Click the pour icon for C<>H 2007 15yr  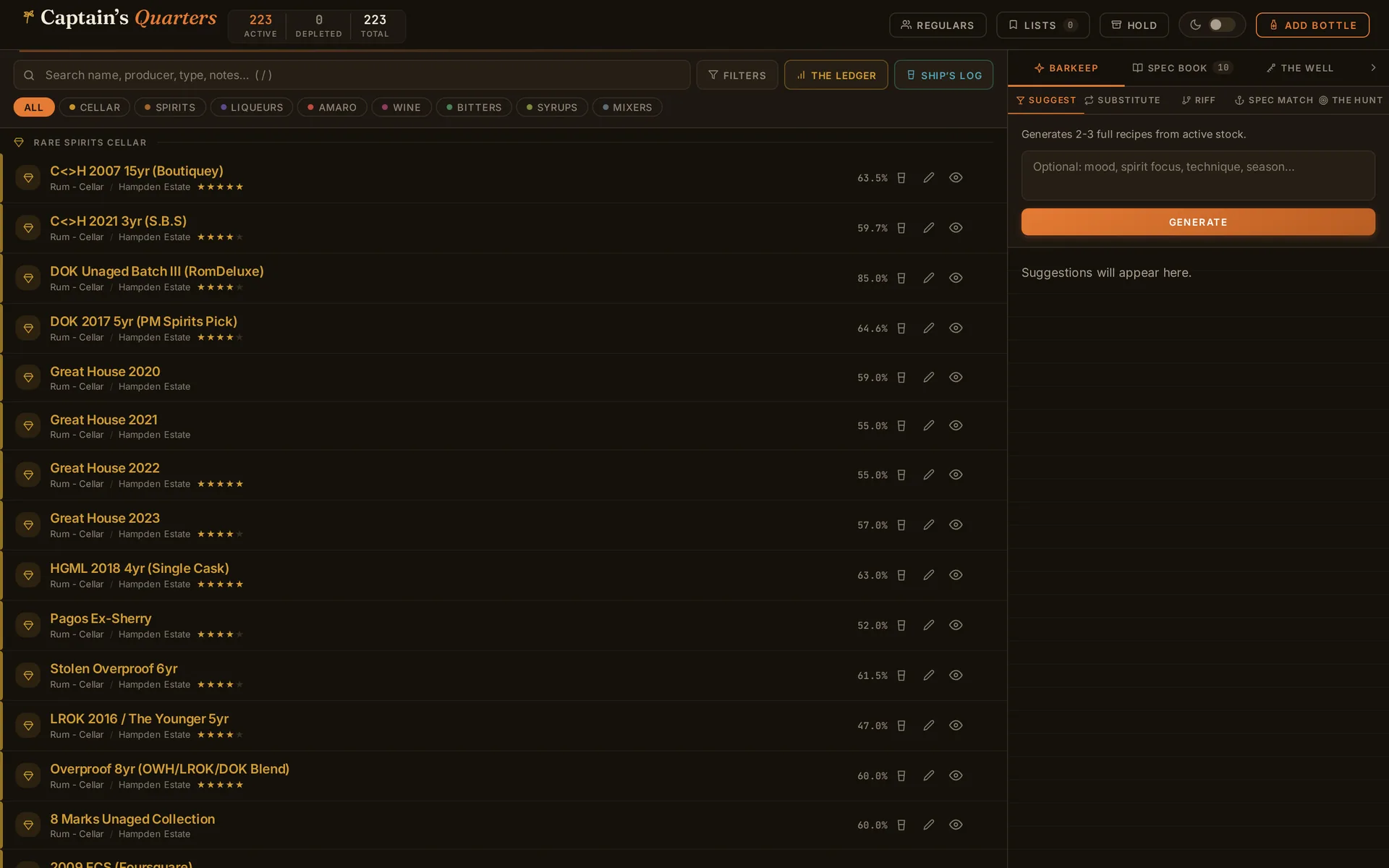pos(901,178)
